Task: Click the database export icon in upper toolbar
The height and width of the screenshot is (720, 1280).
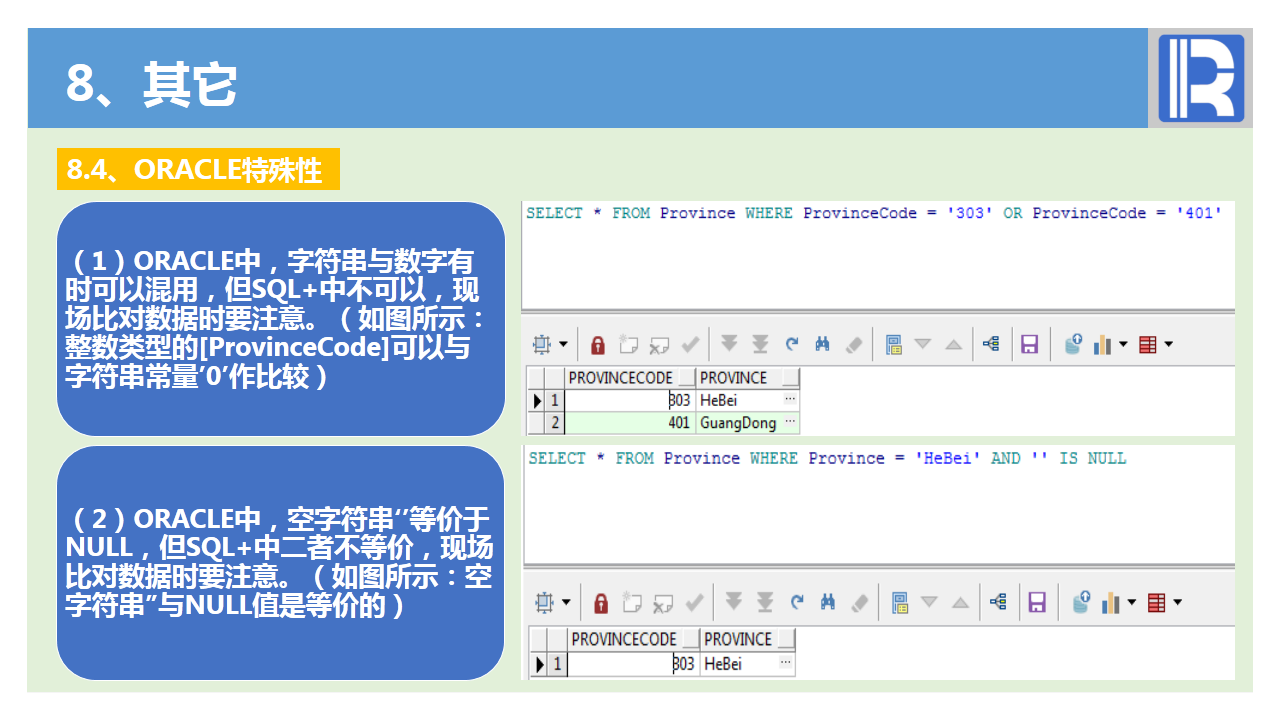Action: (1073, 345)
